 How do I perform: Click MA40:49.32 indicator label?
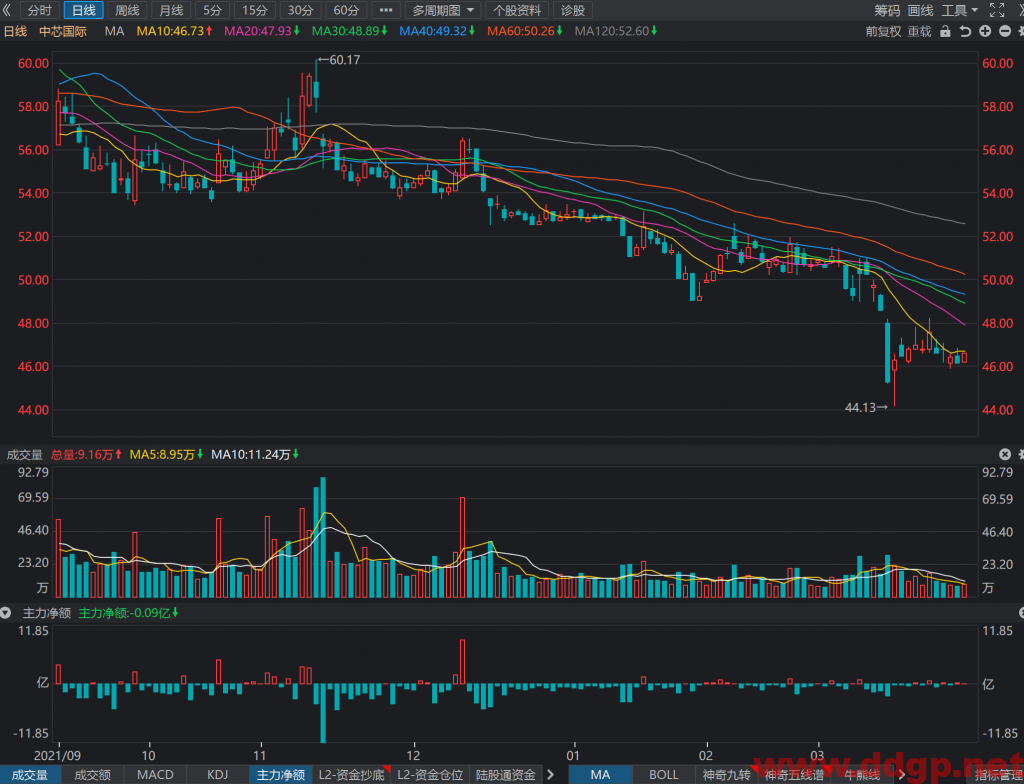click(x=437, y=31)
